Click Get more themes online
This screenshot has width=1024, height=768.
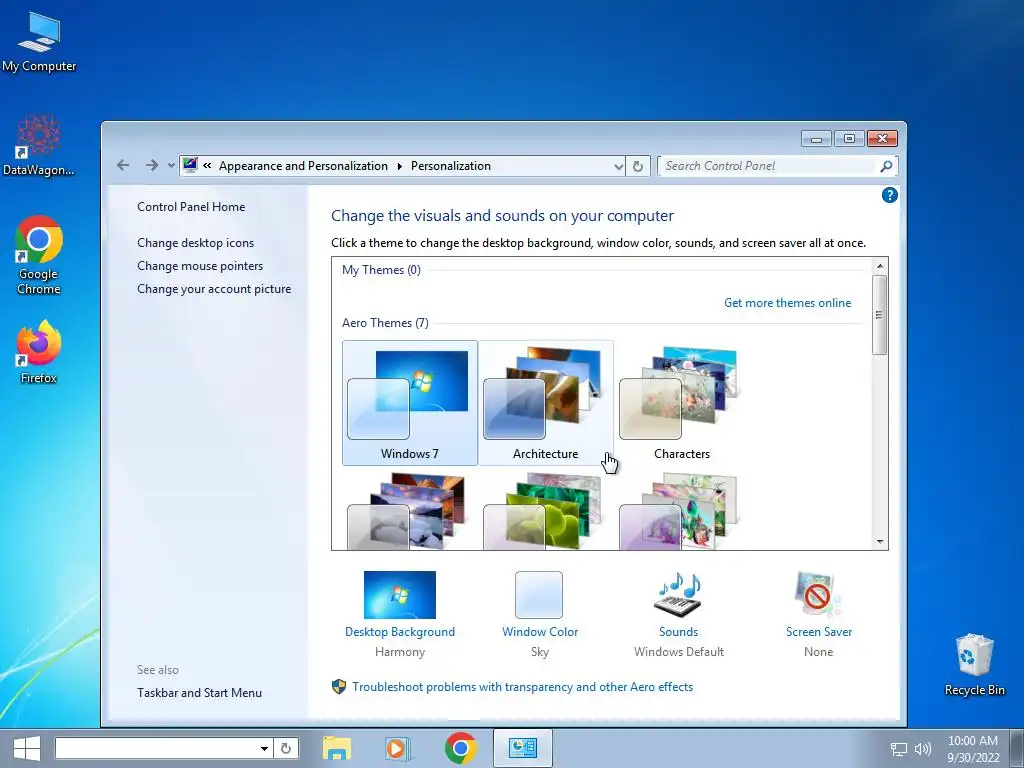(787, 303)
